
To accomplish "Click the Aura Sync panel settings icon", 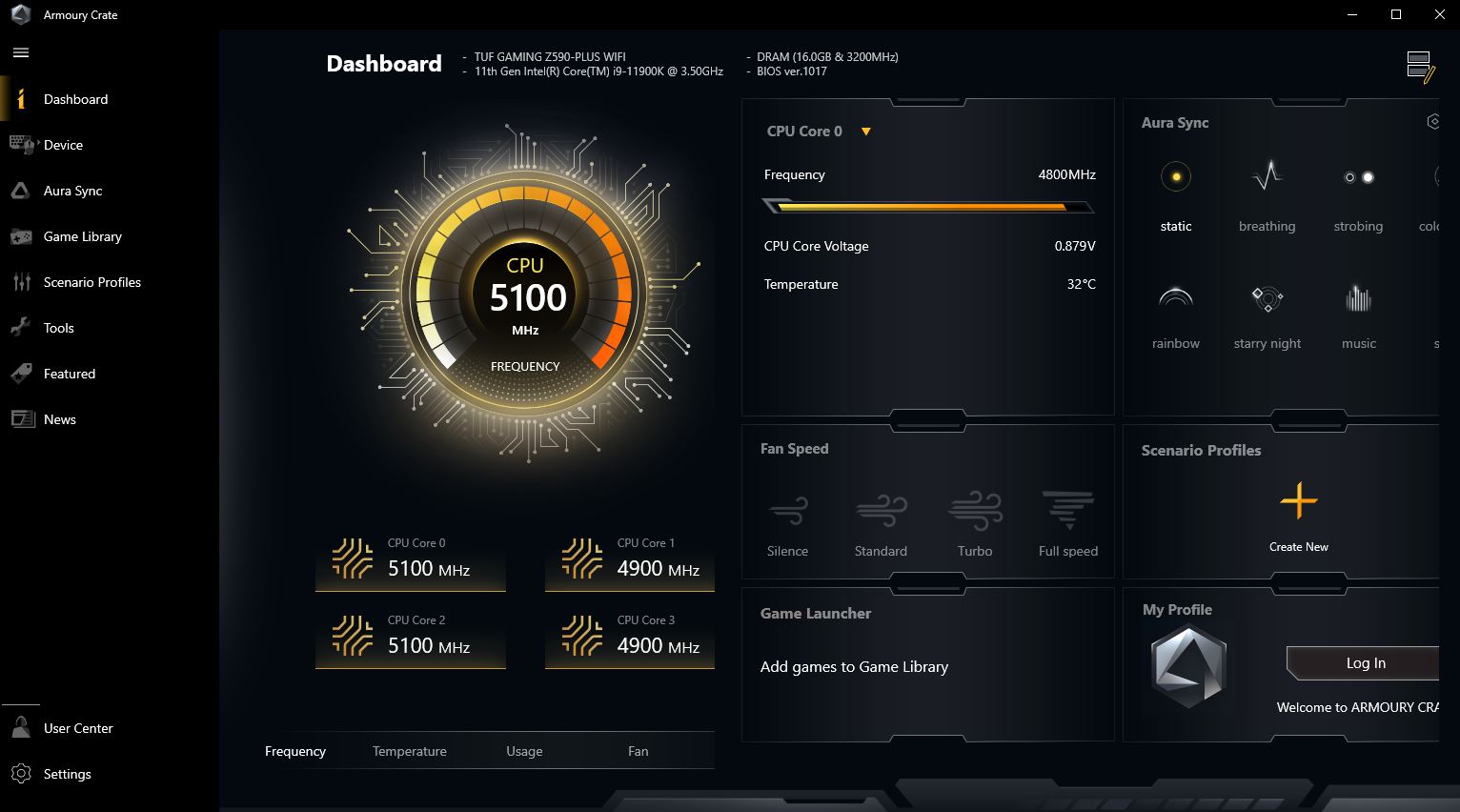I will [1432, 122].
